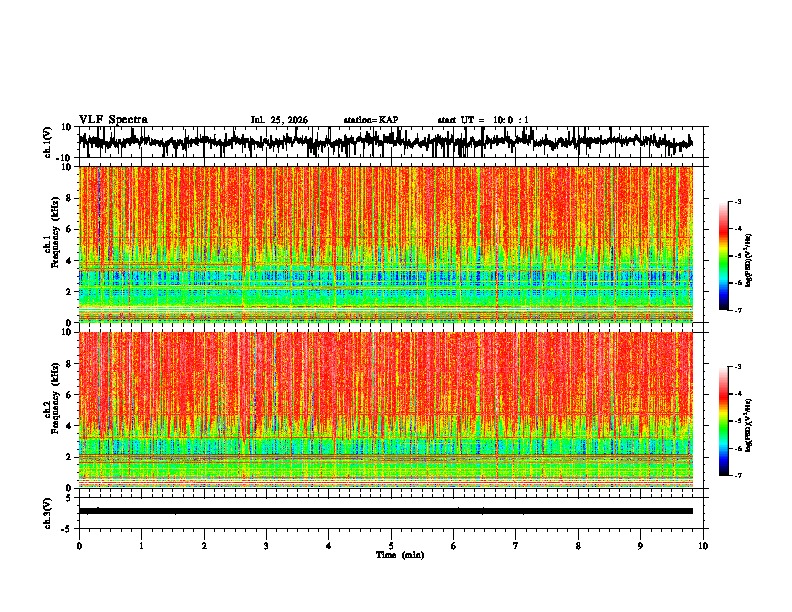The width and height of the screenshot is (792, 612).
Task: Click time axis tick label "5"
Action: 391,546
